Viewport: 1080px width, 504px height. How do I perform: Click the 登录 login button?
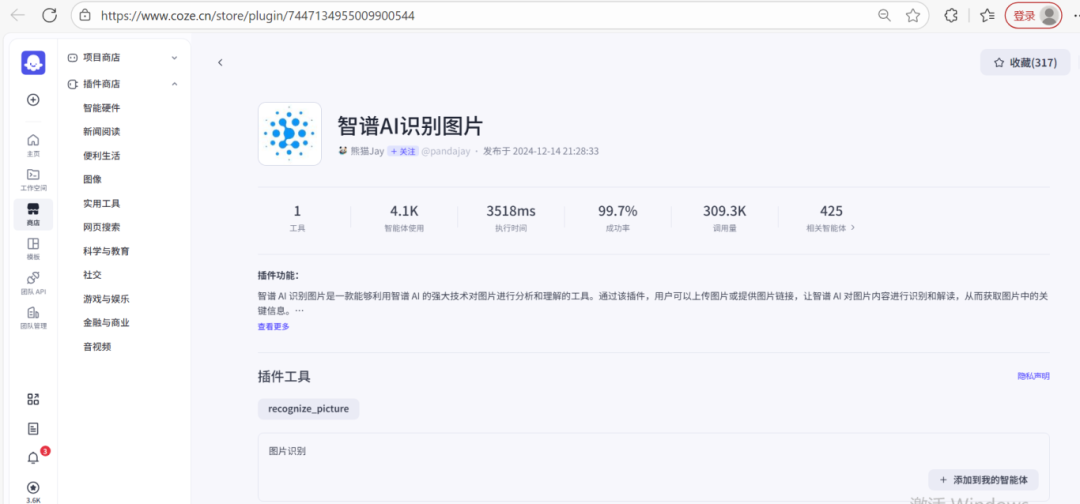coord(1033,15)
